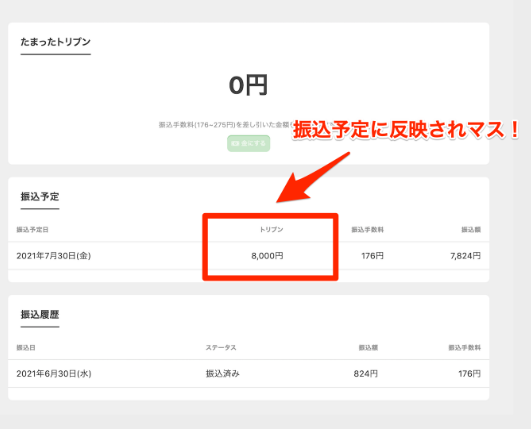Click the 振込予定日 column header

click(33, 230)
